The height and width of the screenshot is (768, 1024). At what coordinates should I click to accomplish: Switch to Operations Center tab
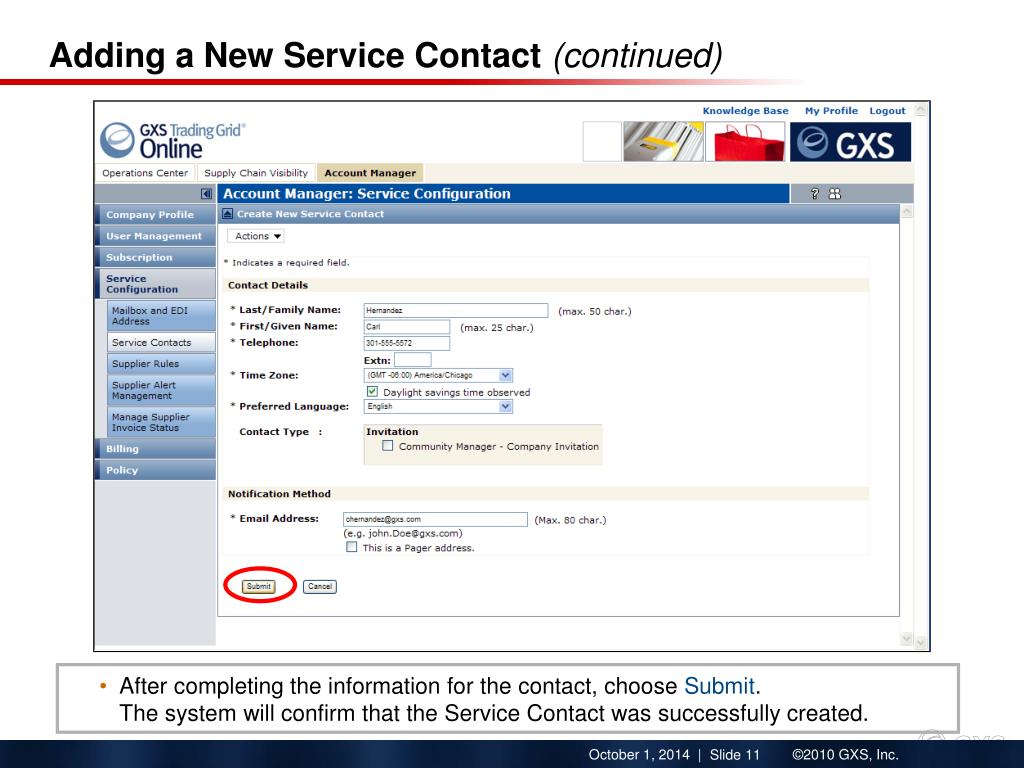click(145, 173)
